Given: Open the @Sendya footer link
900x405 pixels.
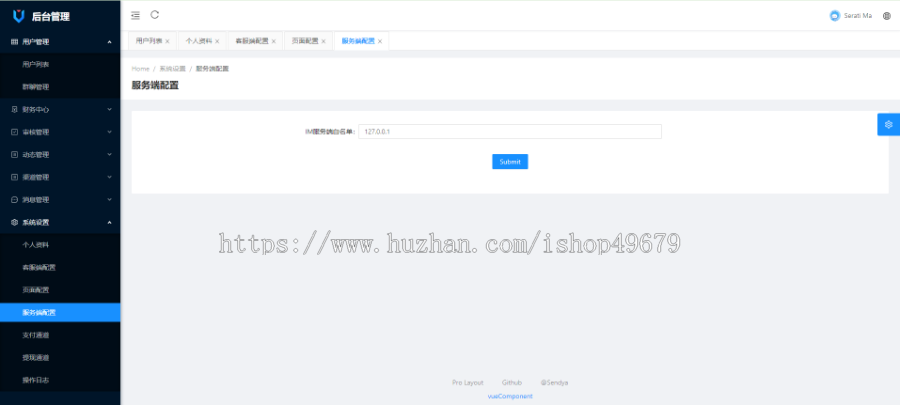Looking at the screenshot, I should point(554,383).
